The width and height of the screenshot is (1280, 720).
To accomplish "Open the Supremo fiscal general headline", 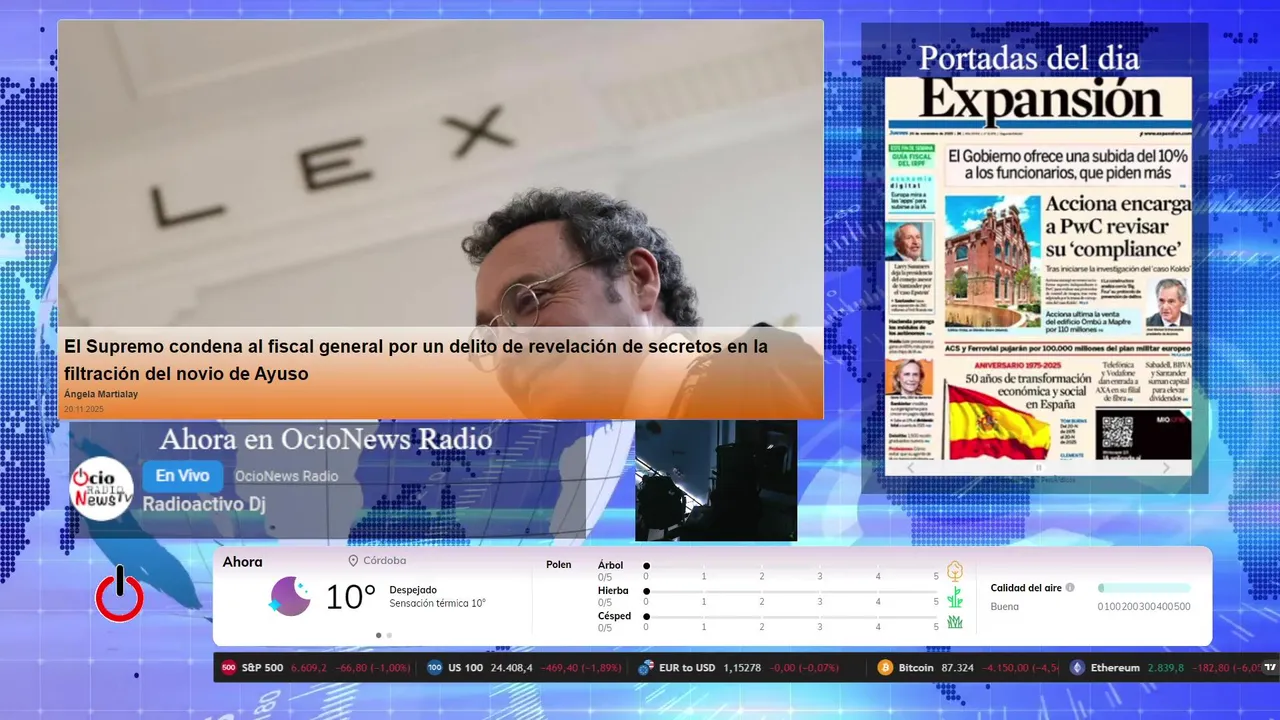I will coord(416,360).
